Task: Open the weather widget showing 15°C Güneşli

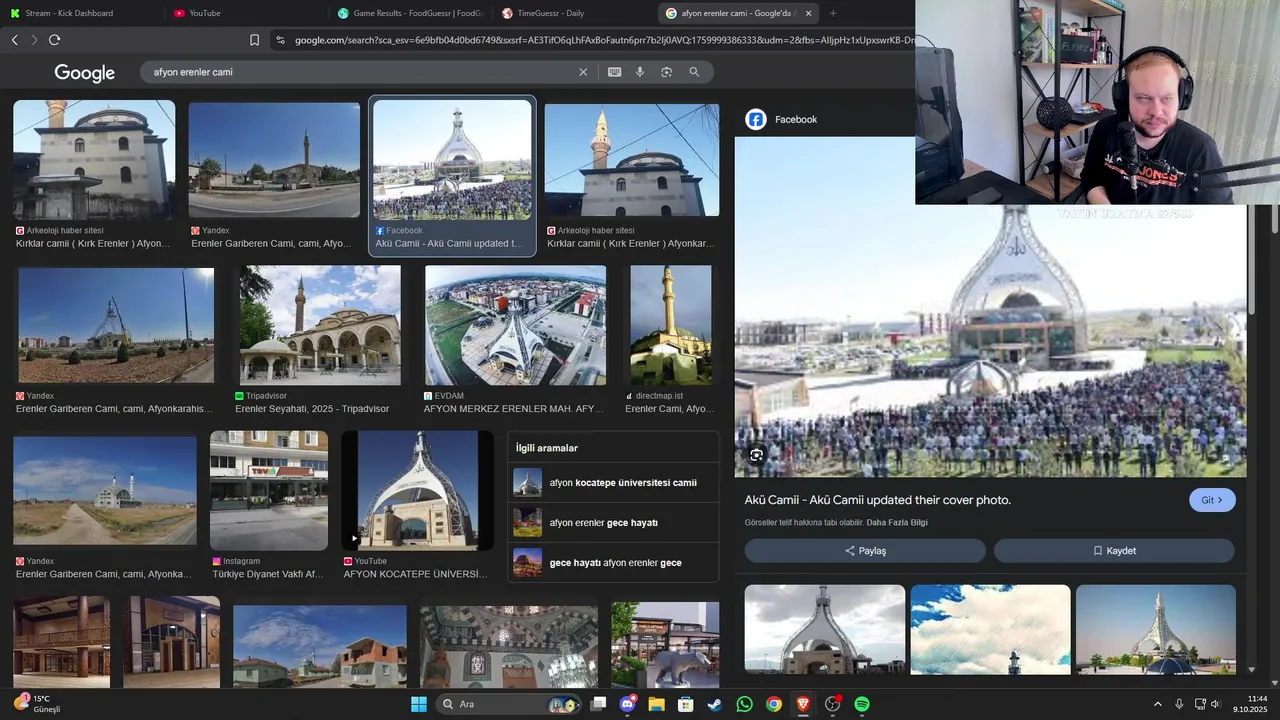Action: tap(38, 704)
